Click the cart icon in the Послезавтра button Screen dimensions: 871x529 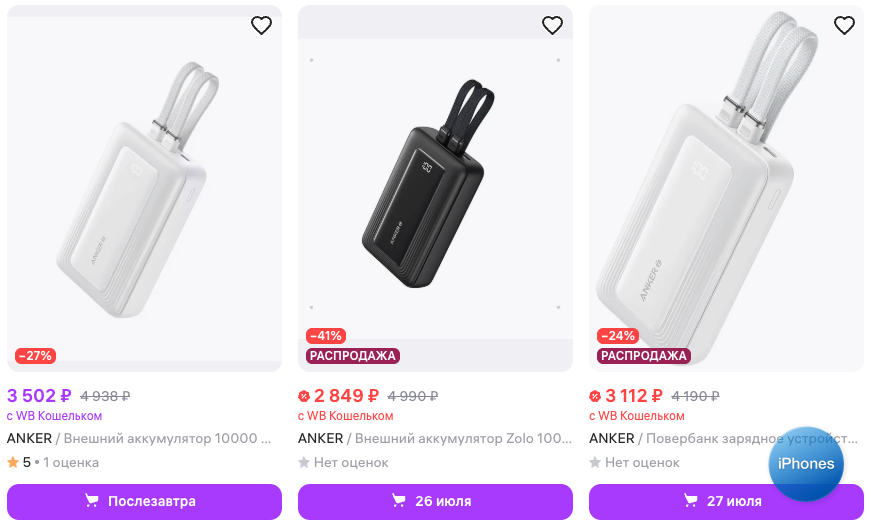tap(92, 501)
